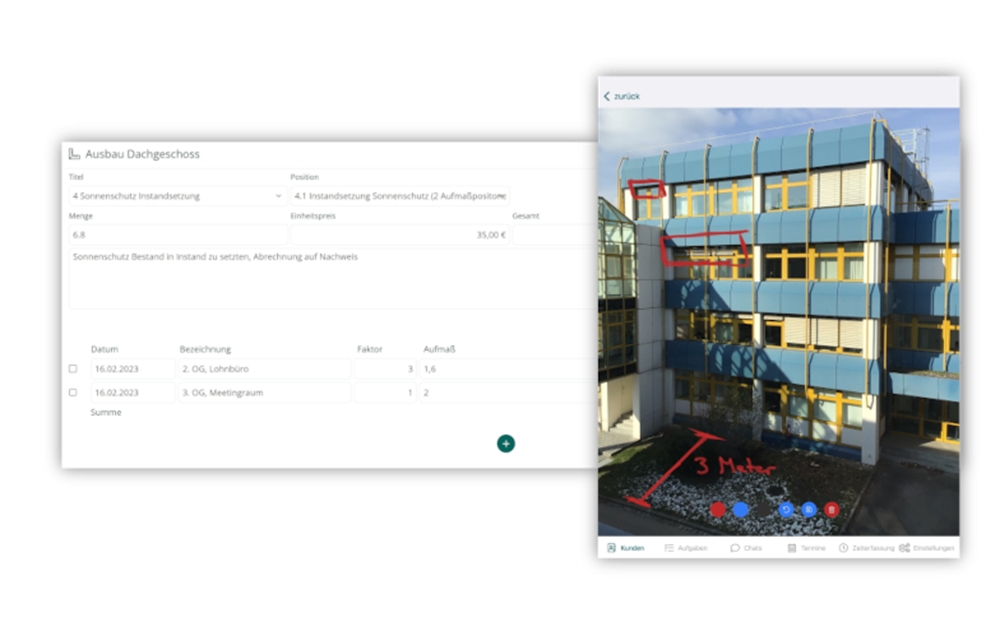The image size is (1000, 636).
Task: Select the blue drawing color circle
Action: [740, 510]
